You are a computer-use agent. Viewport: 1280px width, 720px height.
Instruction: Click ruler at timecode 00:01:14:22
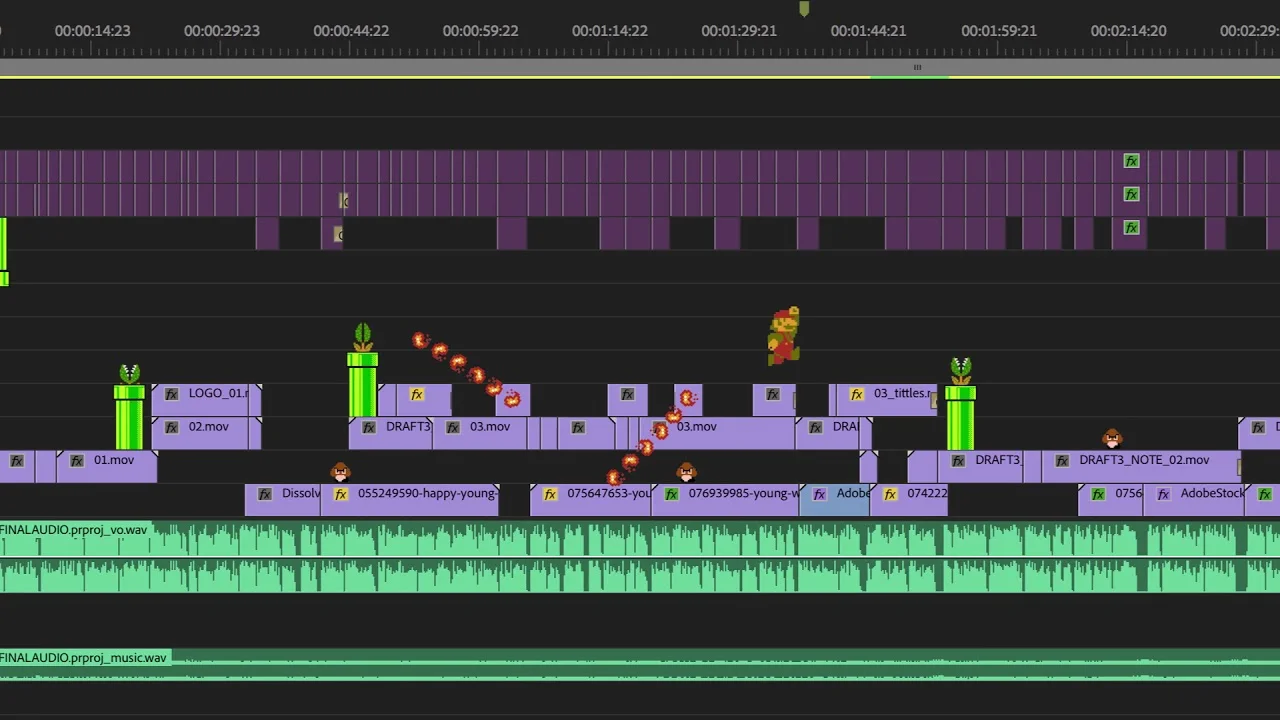pyautogui.click(x=610, y=31)
